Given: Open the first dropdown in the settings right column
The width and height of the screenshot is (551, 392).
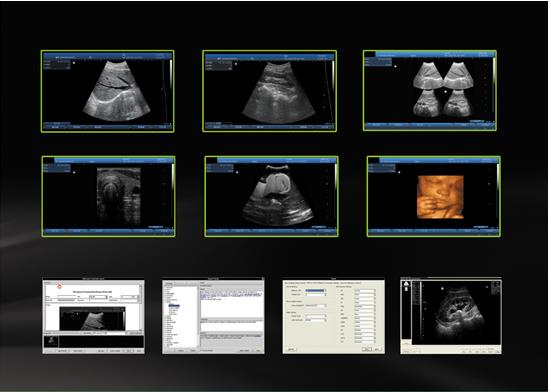Looking at the screenshot, I should click(x=365, y=291).
